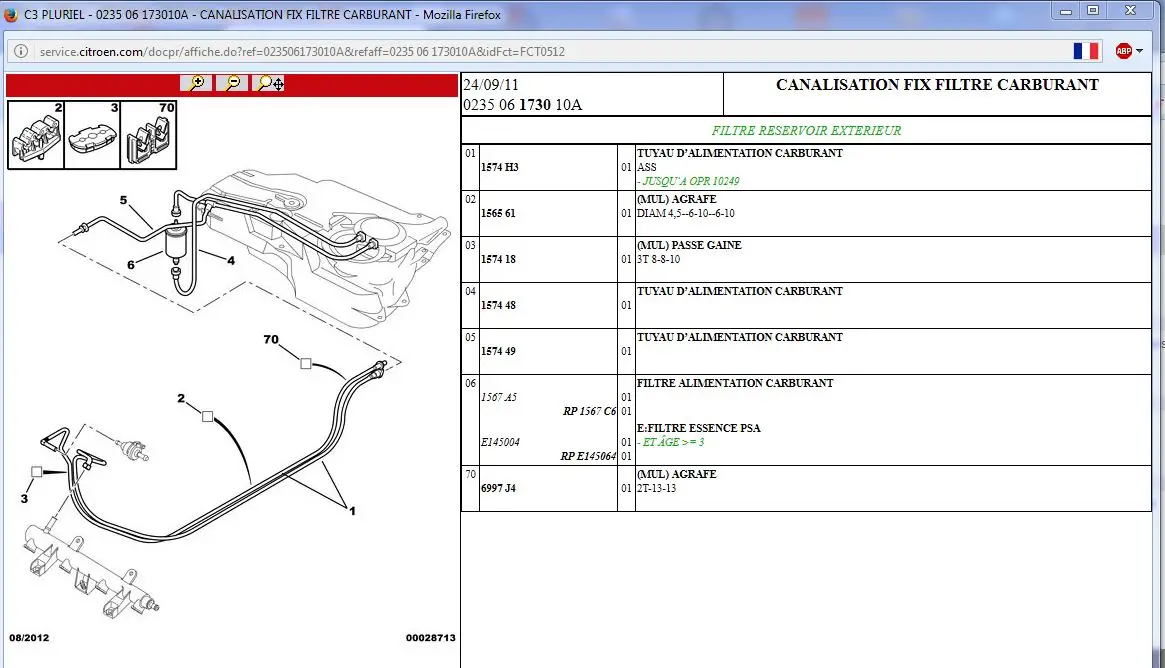Click part number 6997 J4

pos(499,489)
